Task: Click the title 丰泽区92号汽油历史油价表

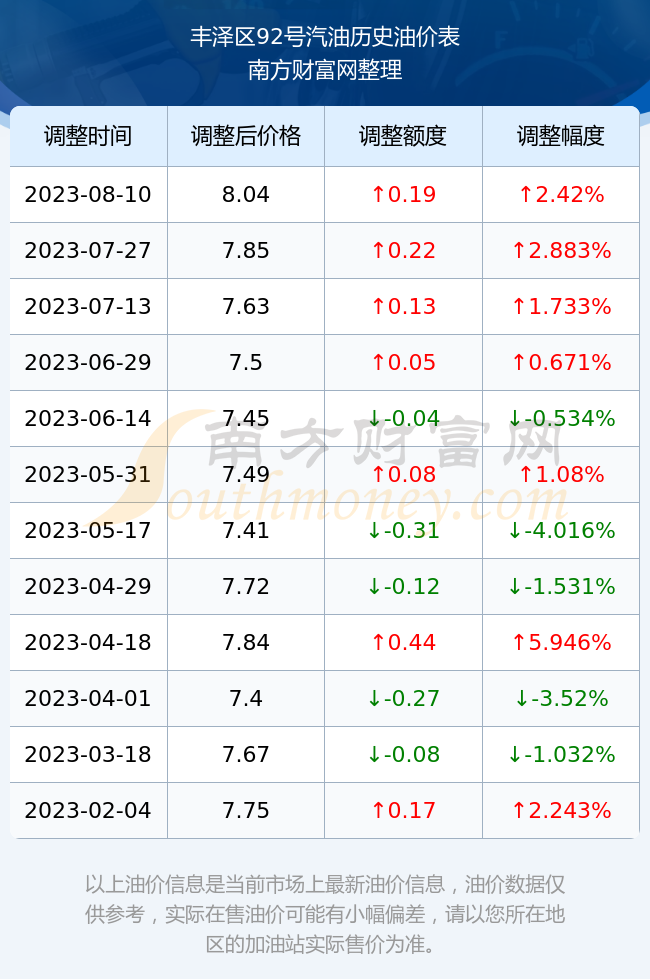Action: (x=325, y=37)
